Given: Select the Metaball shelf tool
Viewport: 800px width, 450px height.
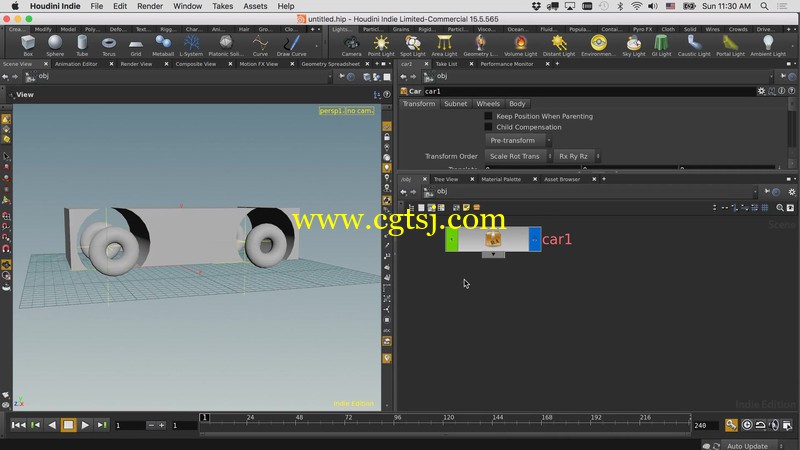Looking at the screenshot, I should (x=163, y=45).
